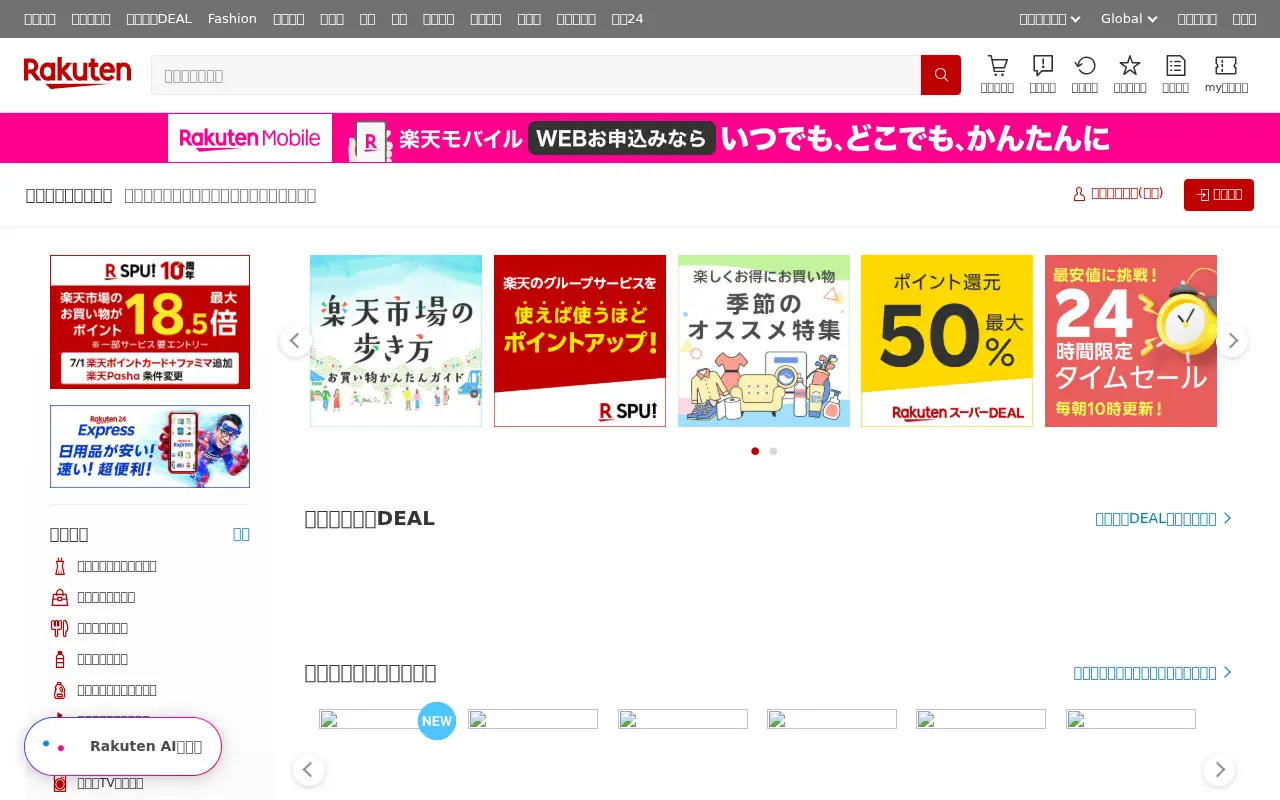This screenshot has height=800, width=1280.
Task: Open the Rakuten Ichiba guide carousel banner
Action: coord(396,341)
